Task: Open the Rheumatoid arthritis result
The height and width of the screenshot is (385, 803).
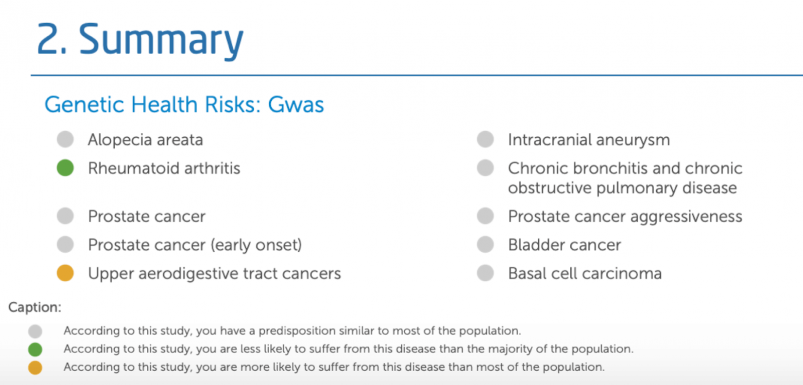Action: tap(164, 168)
